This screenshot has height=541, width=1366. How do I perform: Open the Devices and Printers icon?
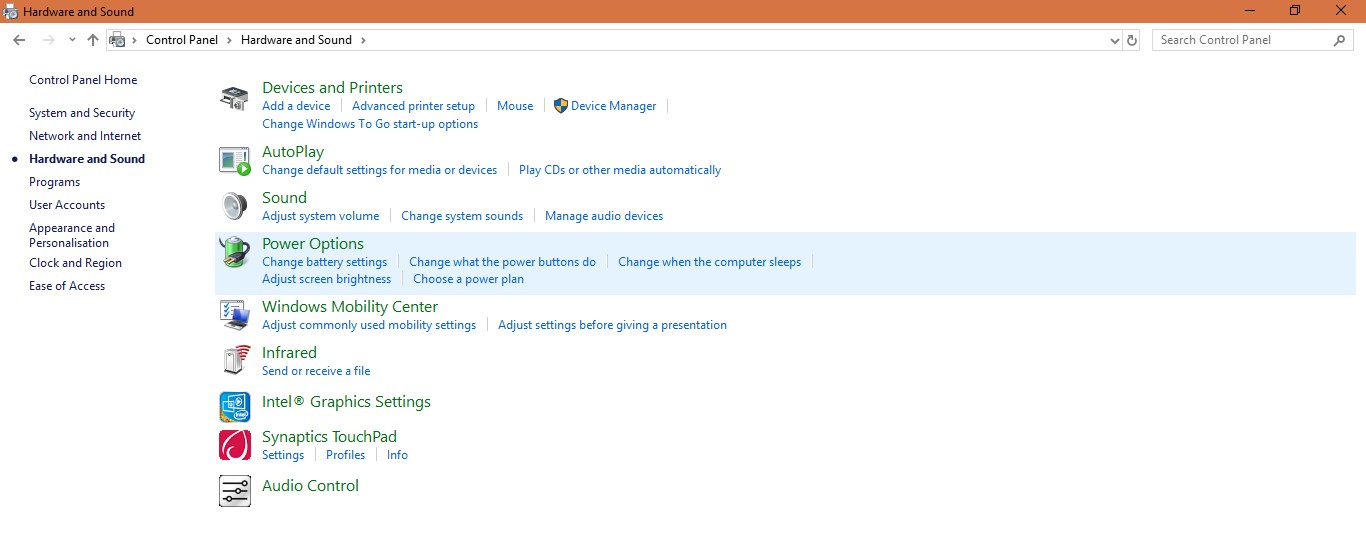(234, 99)
